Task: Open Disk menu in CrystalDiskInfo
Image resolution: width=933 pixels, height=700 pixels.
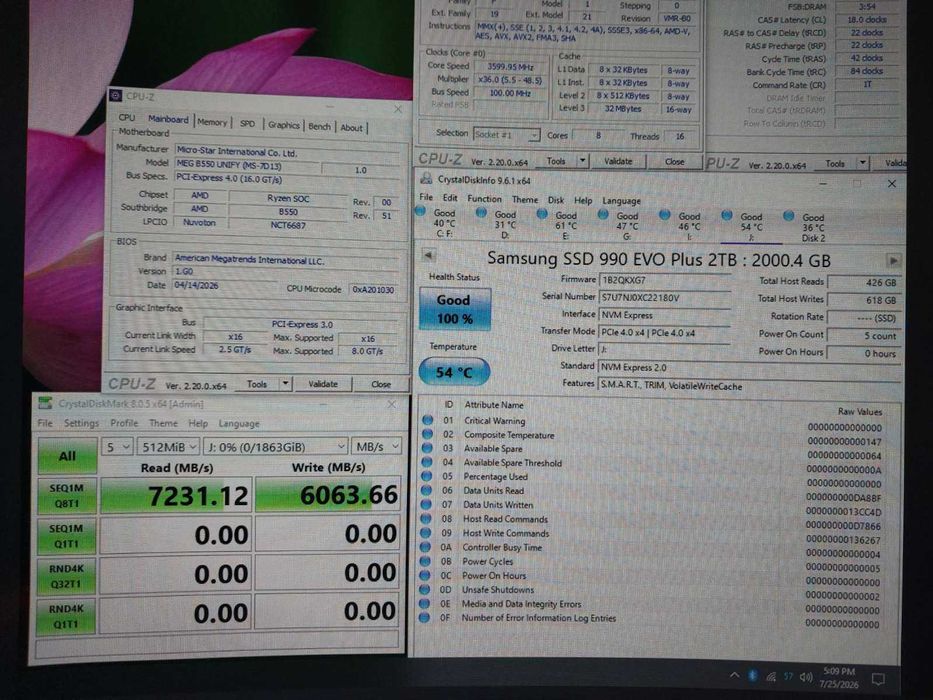Action: click(556, 200)
